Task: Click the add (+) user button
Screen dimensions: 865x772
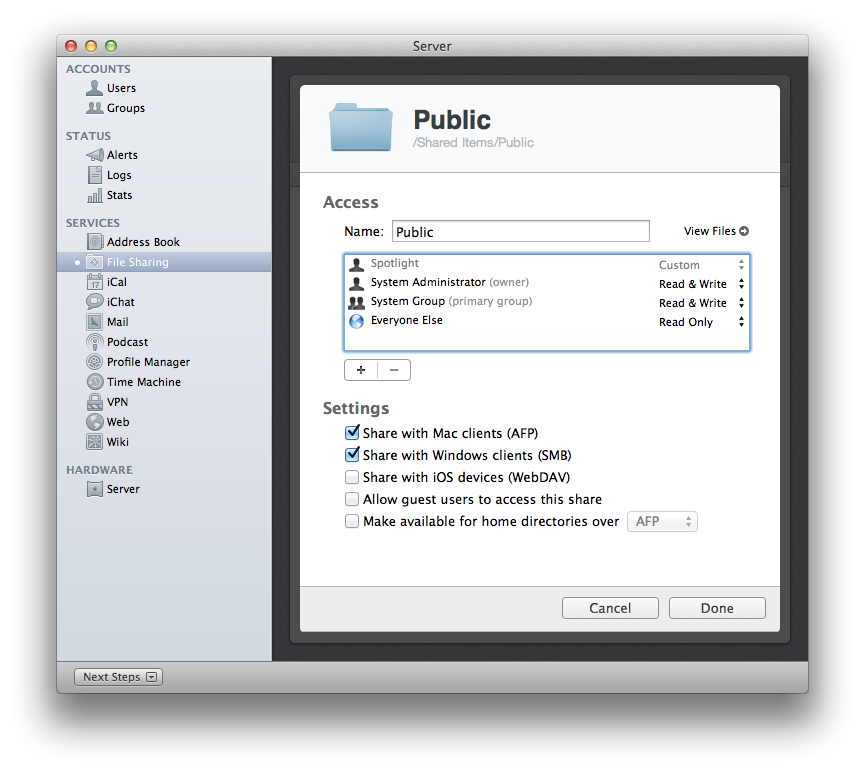Action: (361, 370)
